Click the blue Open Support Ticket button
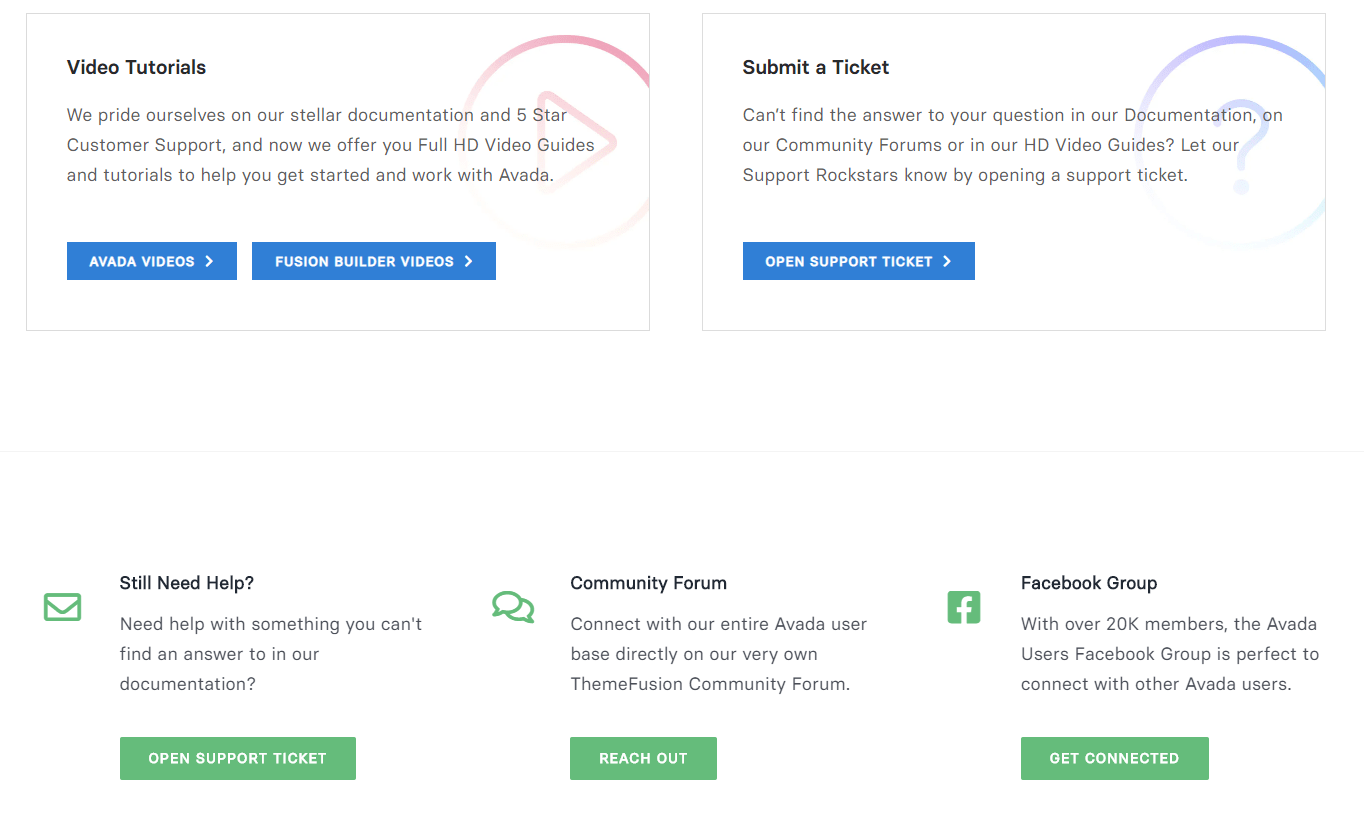This screenshot has width=1364, height=818. coord(859,261)
